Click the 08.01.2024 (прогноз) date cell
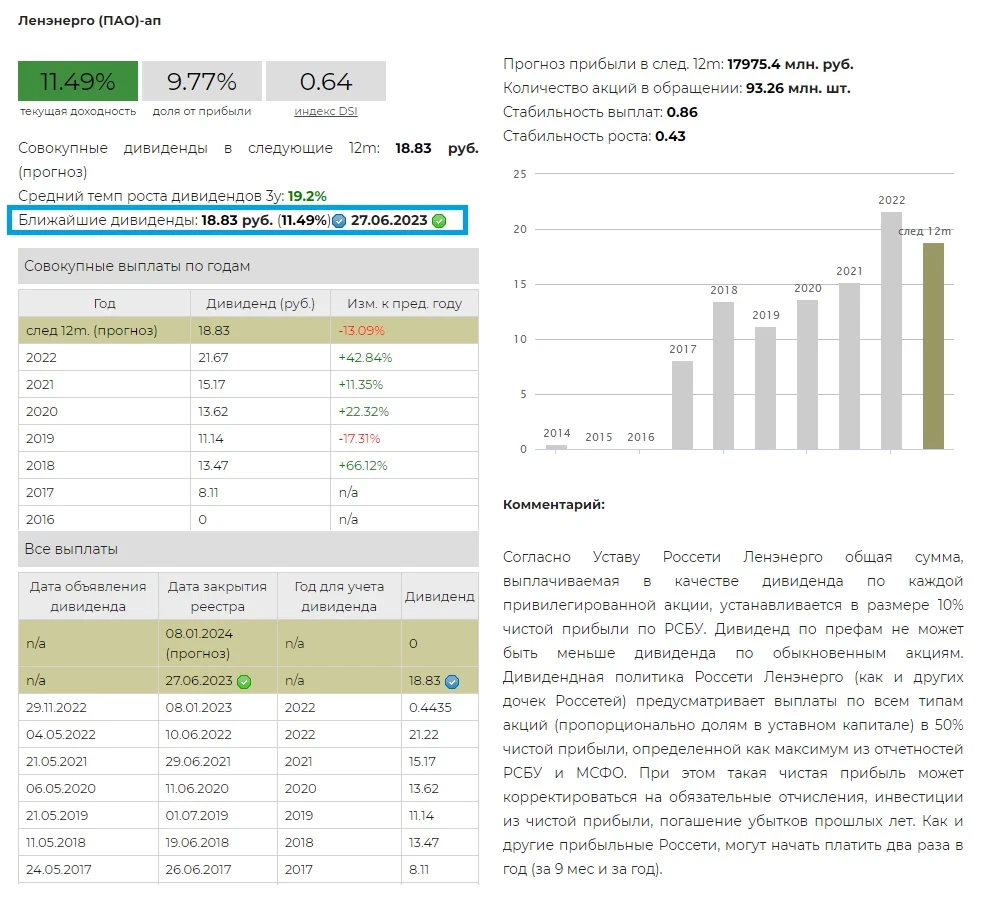 click(217, 643)
